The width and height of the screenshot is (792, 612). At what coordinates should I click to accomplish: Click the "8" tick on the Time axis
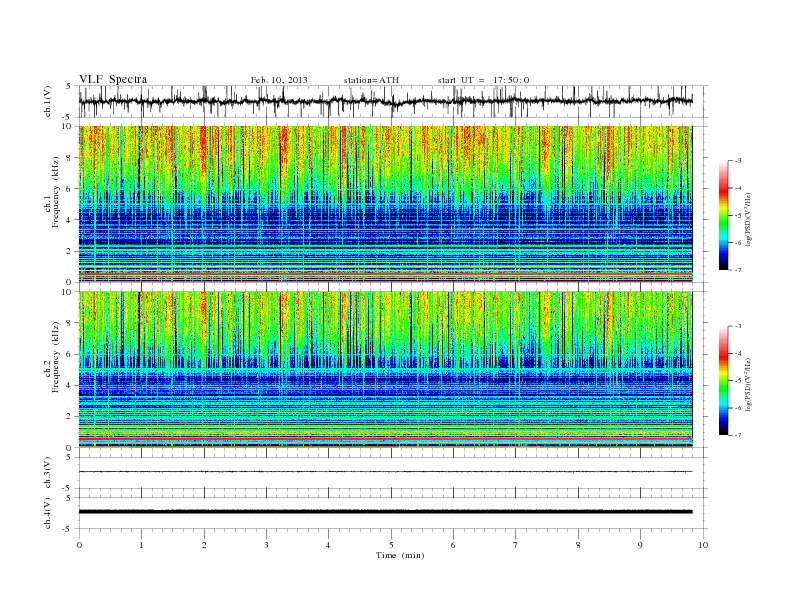click(578, 545)
